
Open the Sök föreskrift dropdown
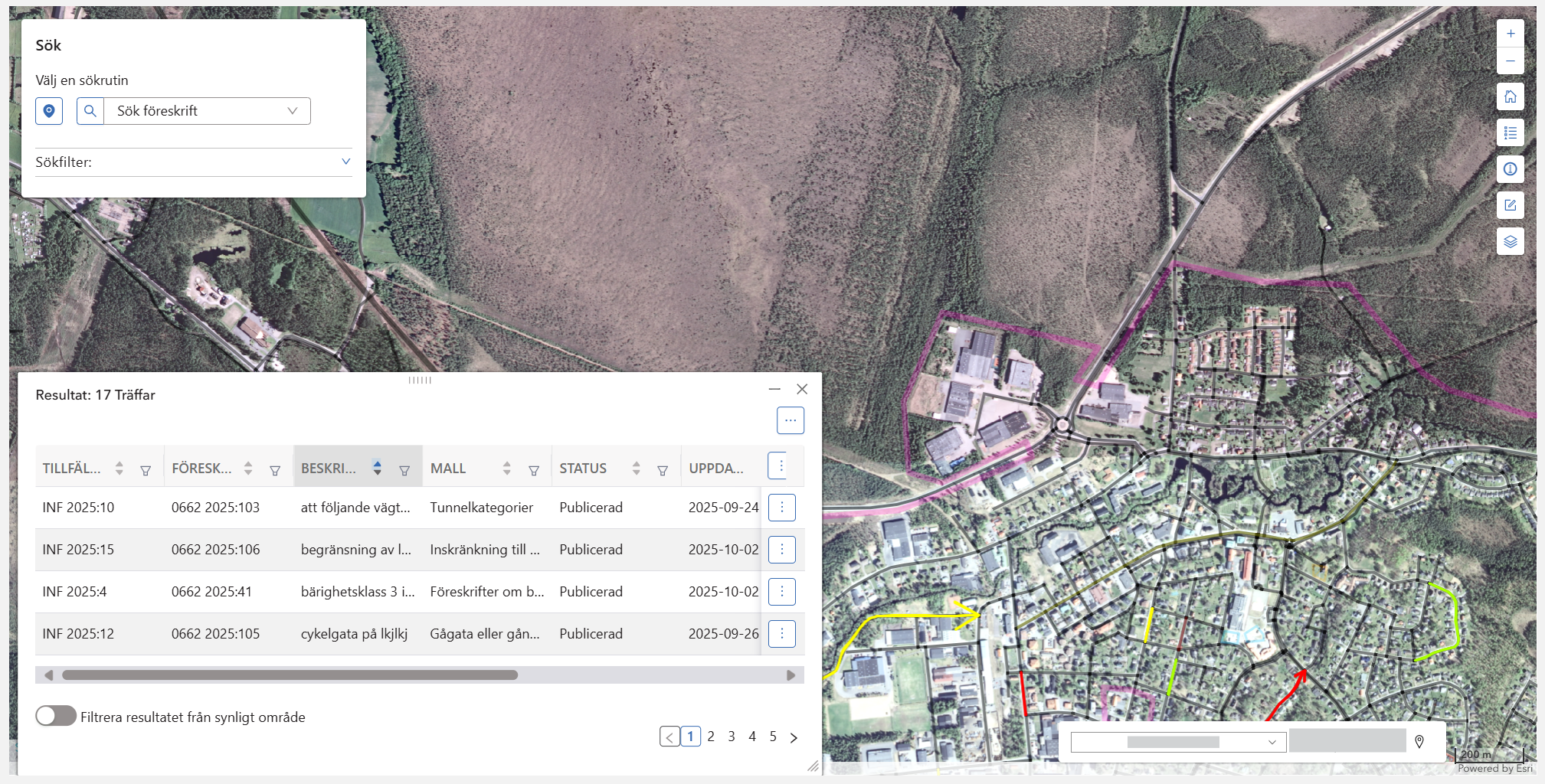click(x=207, y=111)
